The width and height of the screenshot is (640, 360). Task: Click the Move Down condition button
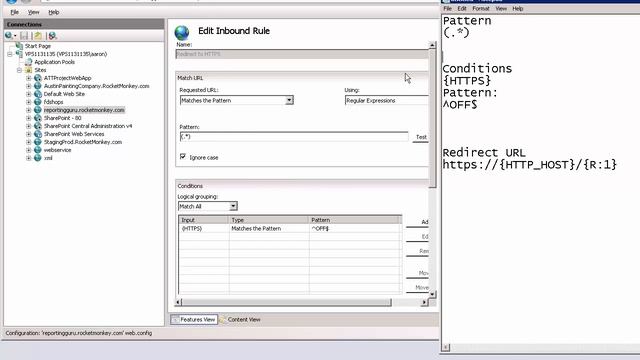point(418,288)
